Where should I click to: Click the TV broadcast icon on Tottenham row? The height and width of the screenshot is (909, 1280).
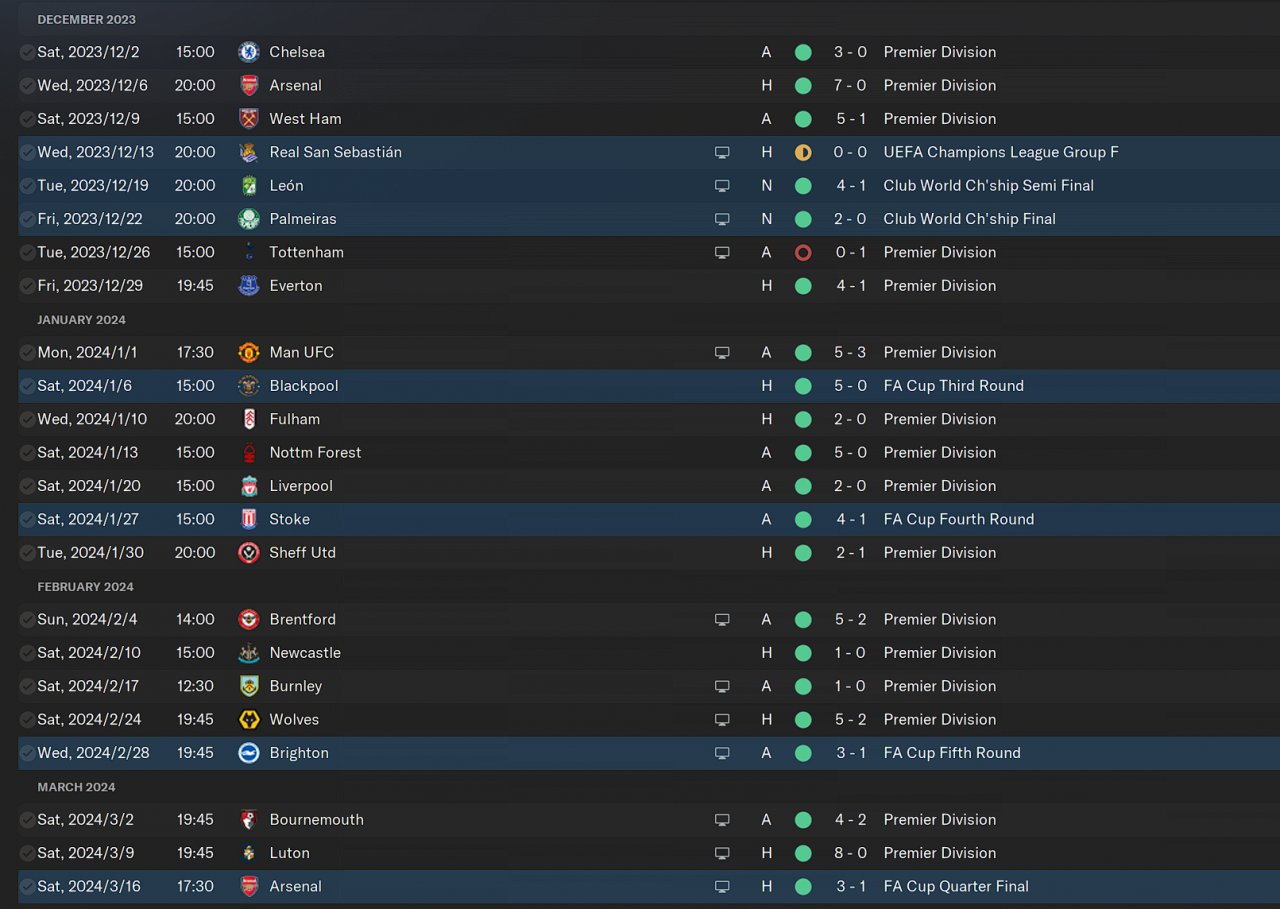point(722,252)
